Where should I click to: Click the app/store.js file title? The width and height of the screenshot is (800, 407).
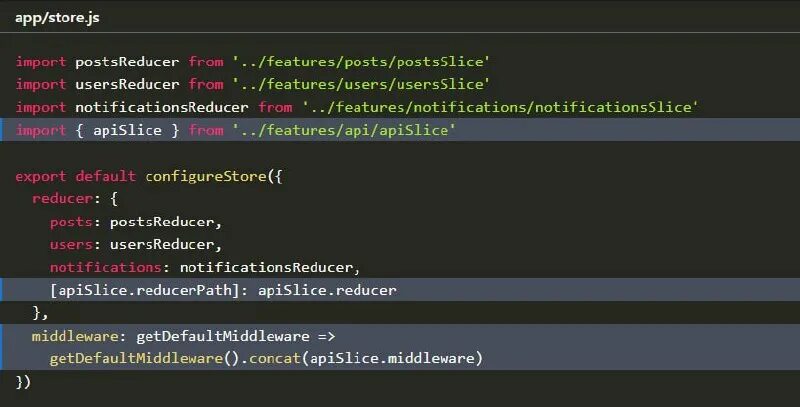[x=57, y=18]
